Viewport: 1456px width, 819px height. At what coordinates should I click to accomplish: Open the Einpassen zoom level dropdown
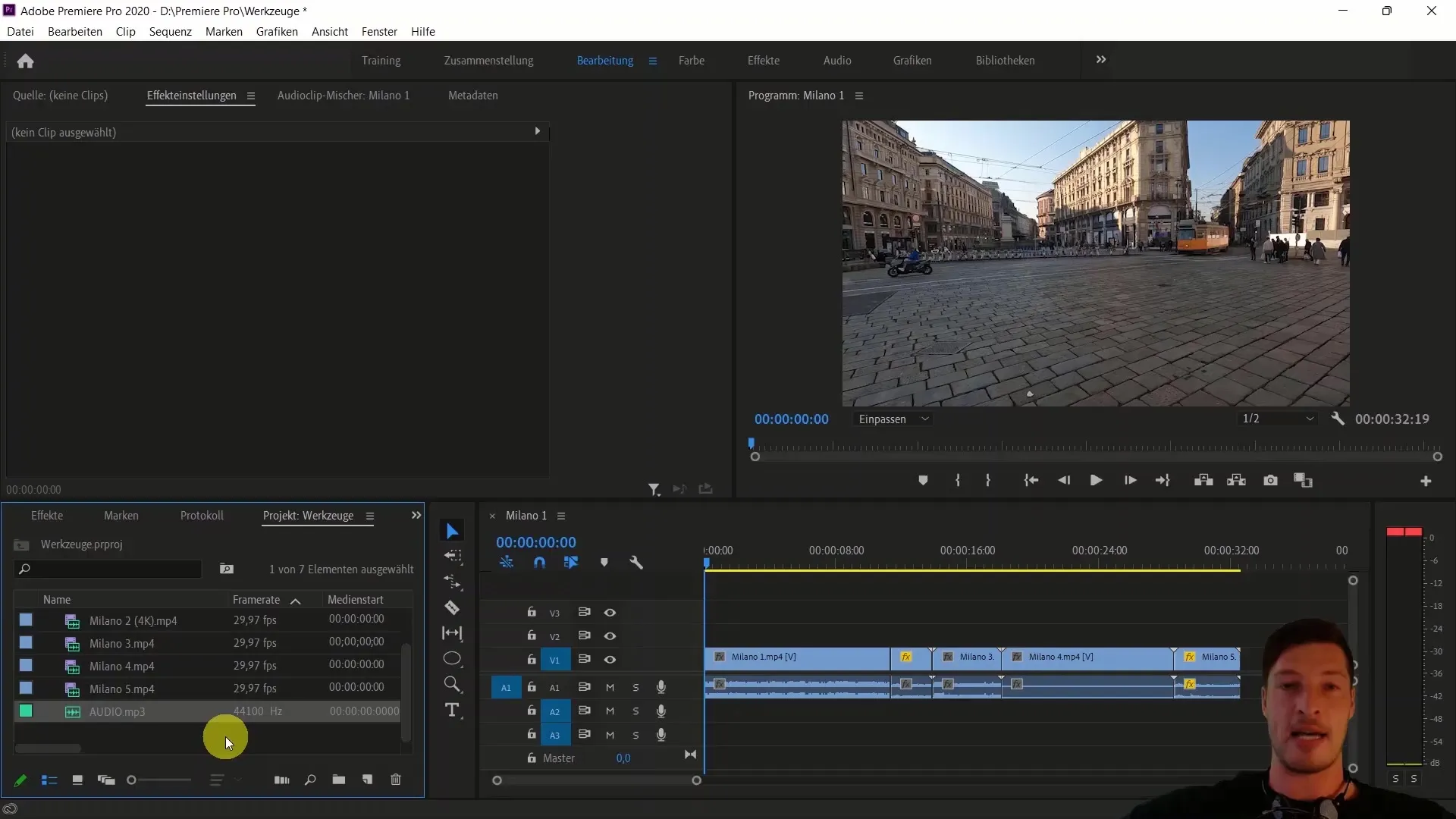(x=893, y=419)
